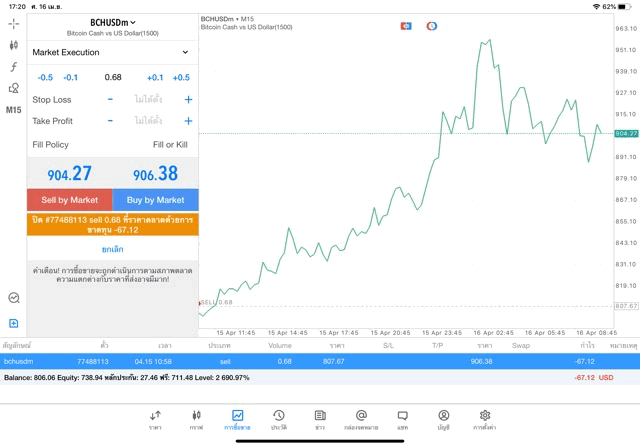Tap the WiFi status icon
This screenshot has height=447, width=640.
(596, 7)
